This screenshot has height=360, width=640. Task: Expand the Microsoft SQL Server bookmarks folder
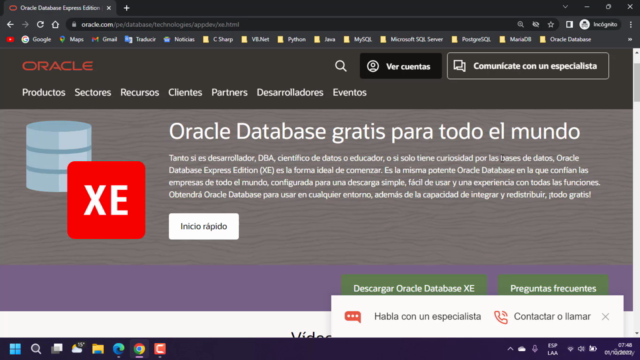[411, 39]
